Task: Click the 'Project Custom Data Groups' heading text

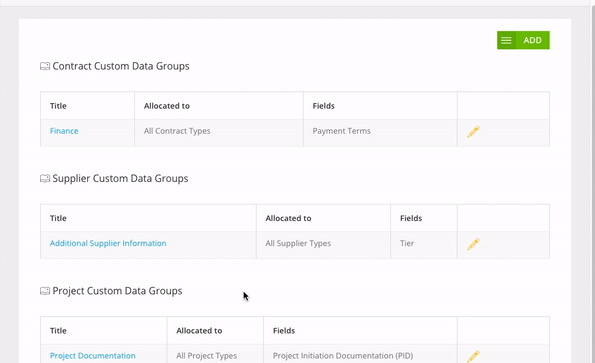Action: coord(117,291)
